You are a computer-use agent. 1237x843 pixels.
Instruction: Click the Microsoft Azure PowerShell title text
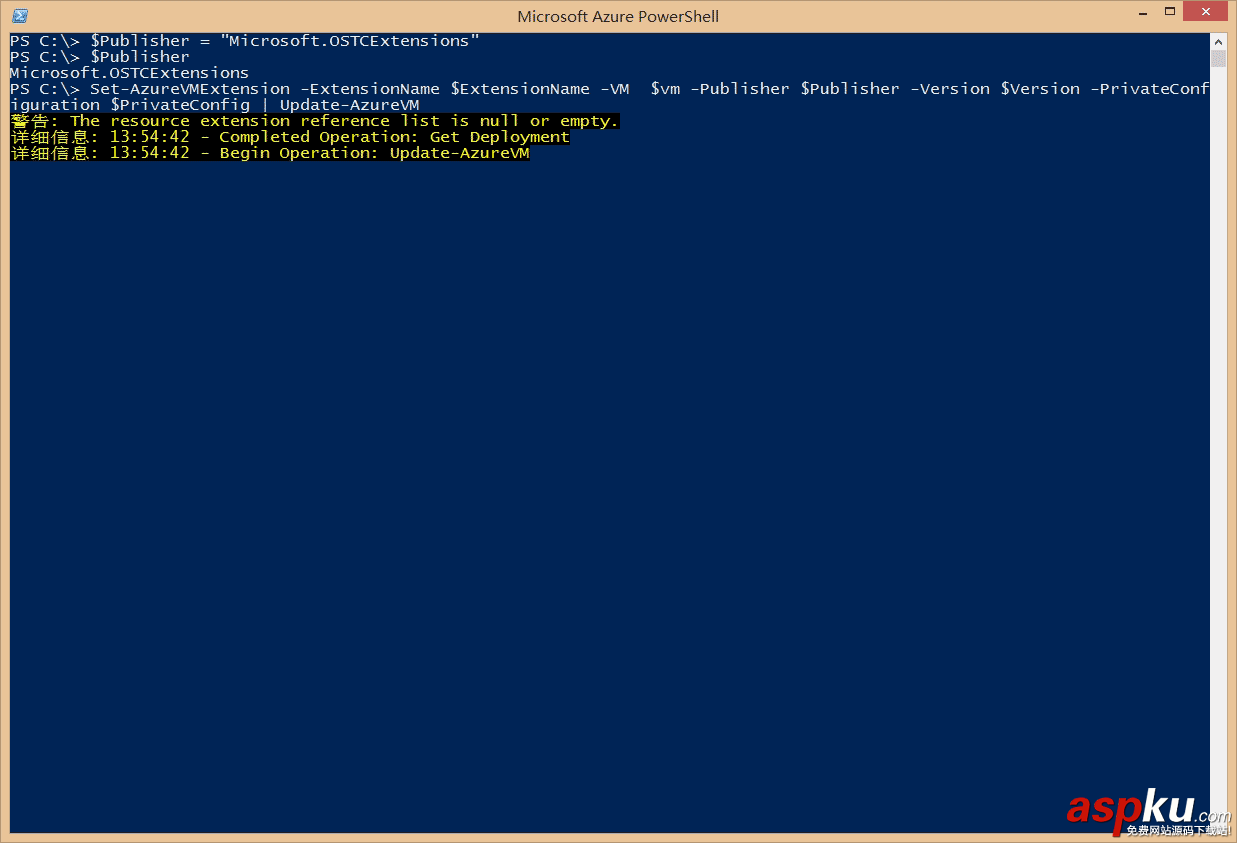pyautogui.click(x=617, y=16)
